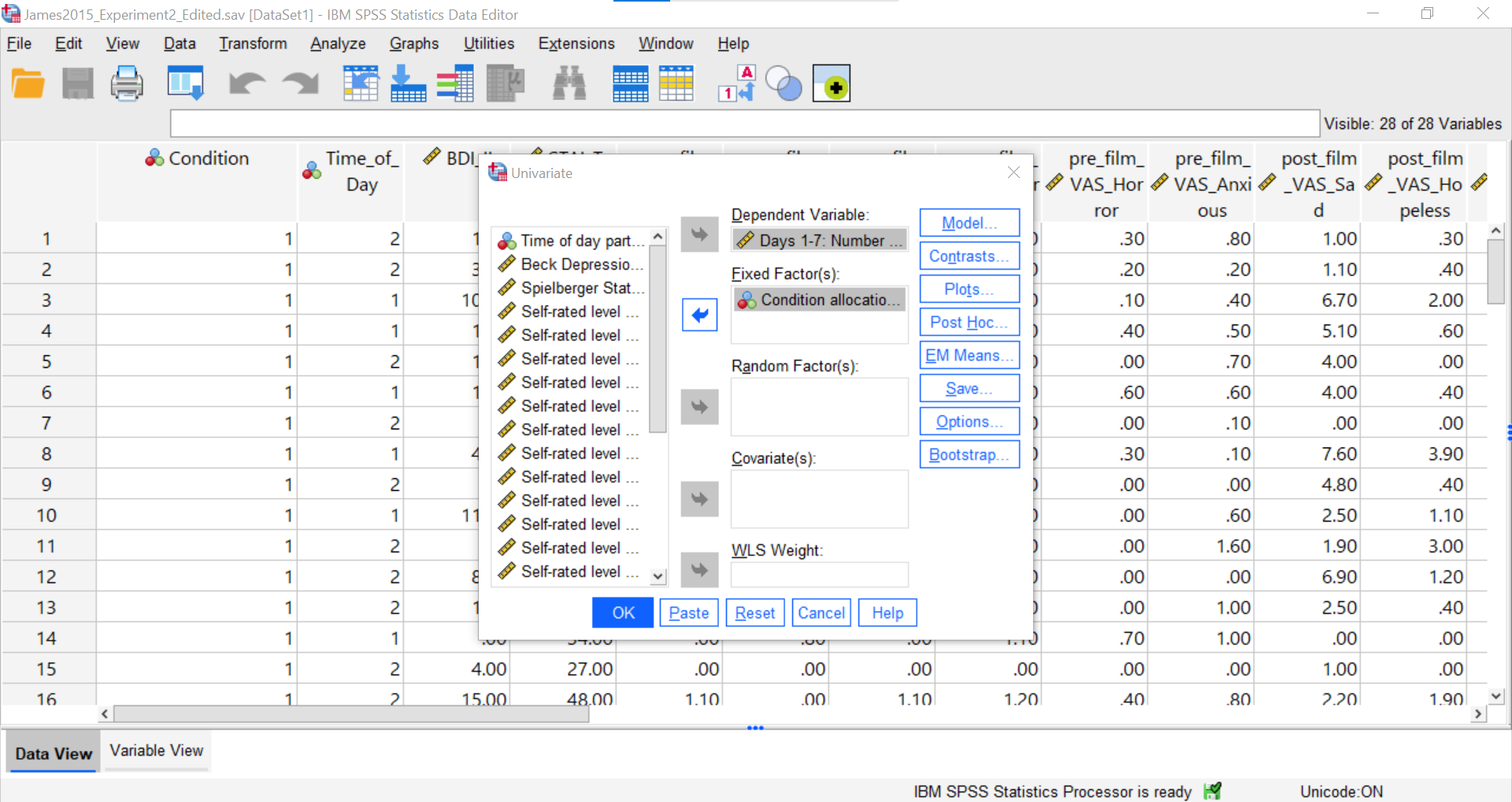Click the Undo arrow icon
The image size is (1512, 802).
(x=247, y=84)
